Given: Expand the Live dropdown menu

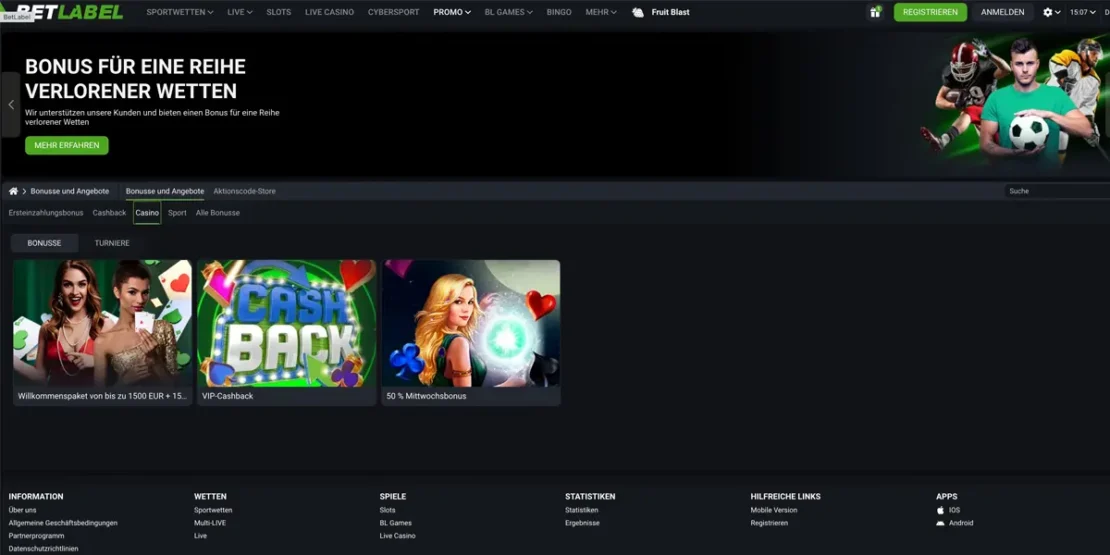Looking at the screenshot, I should pyautogui.click(x=240, y=12).
